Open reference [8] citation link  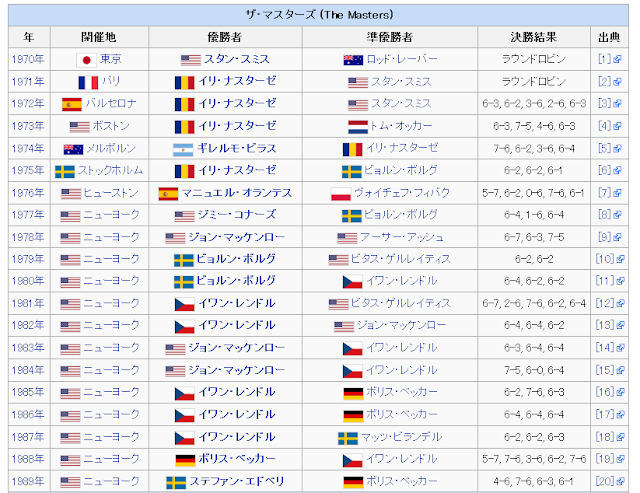604,215
